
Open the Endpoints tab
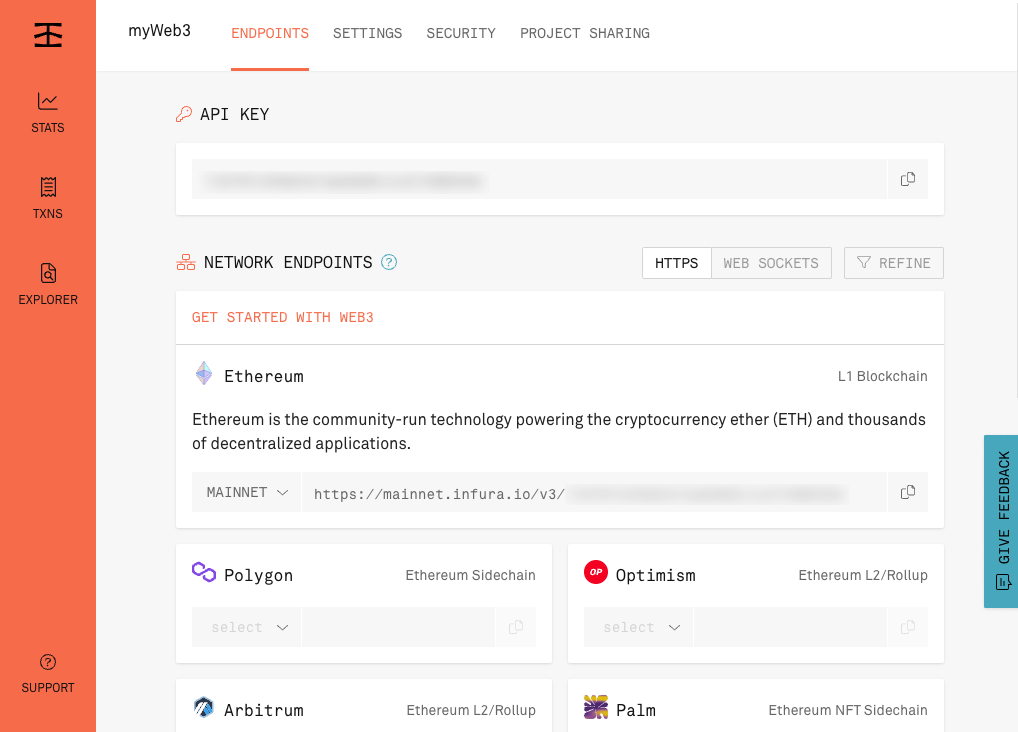click(x=270, y=33)
